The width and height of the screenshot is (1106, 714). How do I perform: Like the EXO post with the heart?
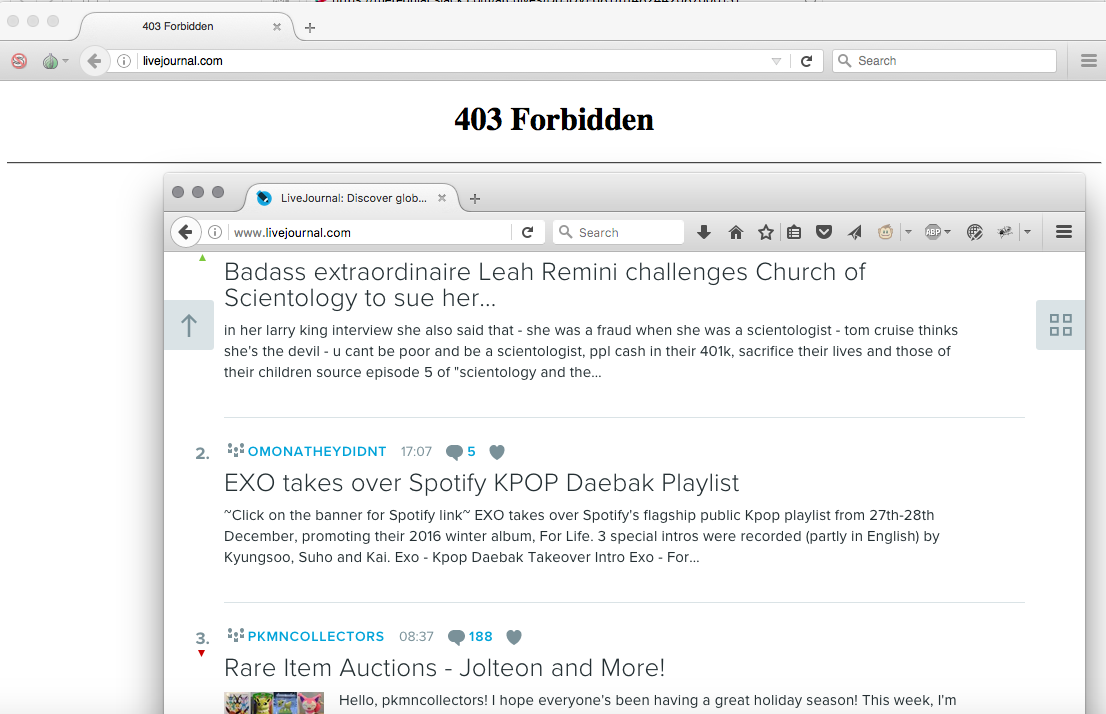point(497,452)
